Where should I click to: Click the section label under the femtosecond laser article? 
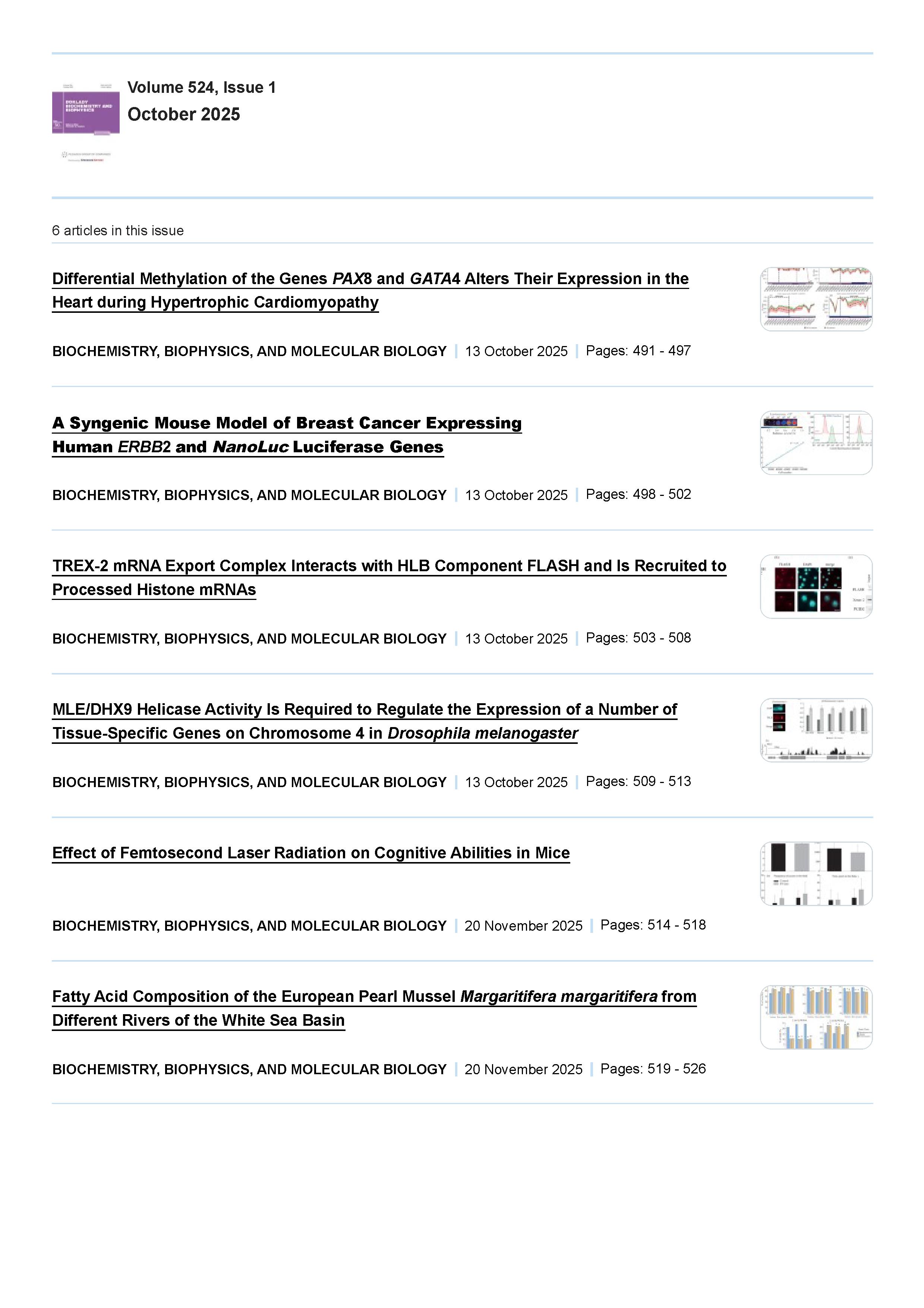pyautogui.click(x=249, y=926)
